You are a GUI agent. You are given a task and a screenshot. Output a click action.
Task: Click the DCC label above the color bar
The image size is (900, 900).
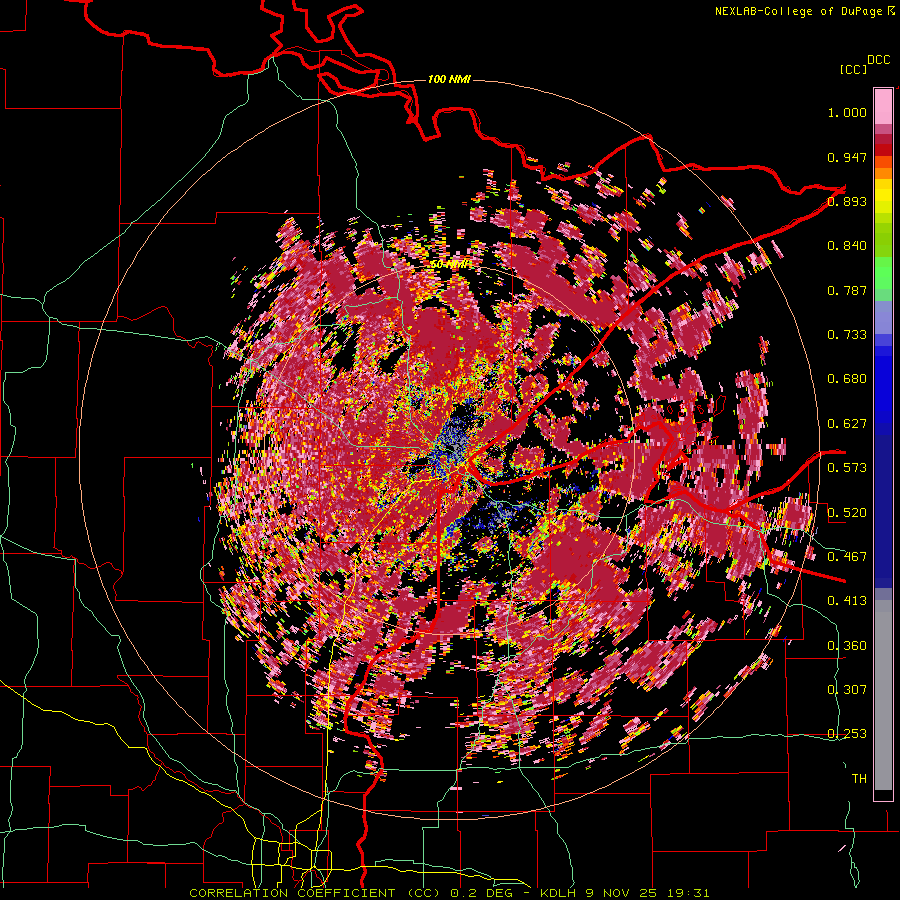878,60
